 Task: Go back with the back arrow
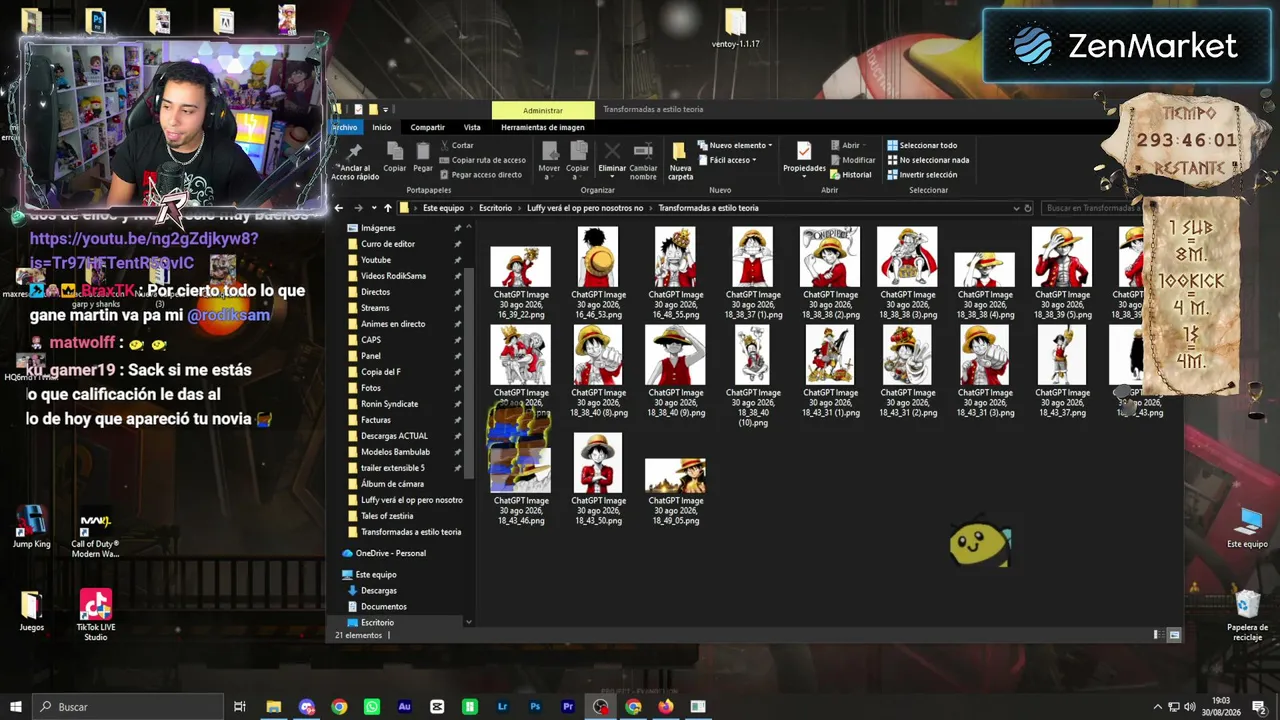pyautogui.click(x=338, y=208)
